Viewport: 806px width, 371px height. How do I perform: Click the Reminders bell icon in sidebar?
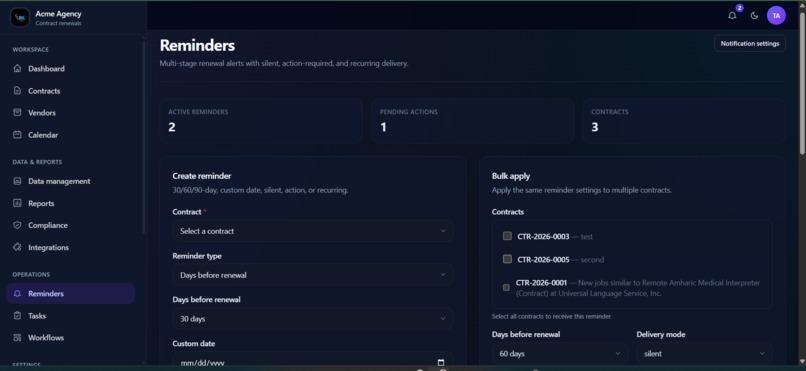pos(17,293)
